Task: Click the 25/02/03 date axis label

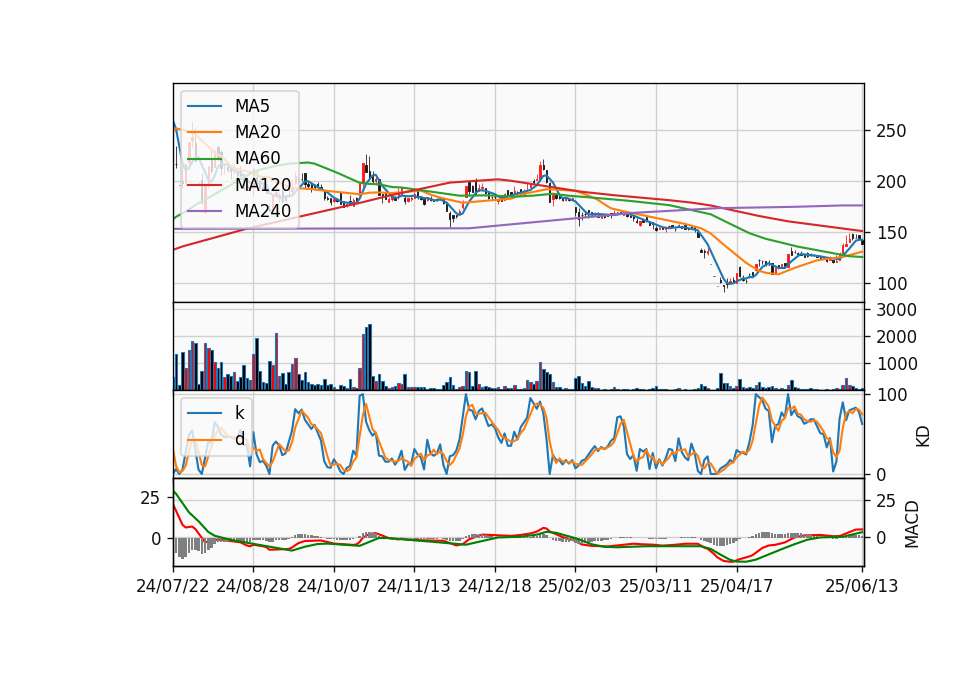Action: (575, 586)
